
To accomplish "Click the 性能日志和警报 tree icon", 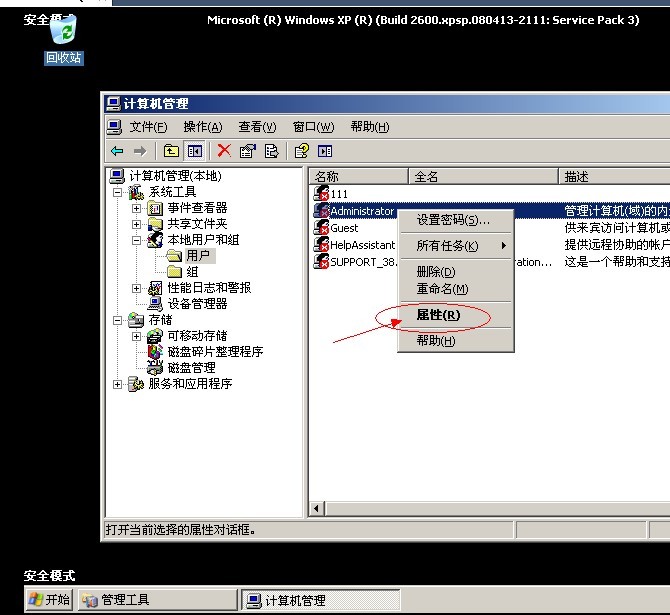I will [x=155, y=288].
